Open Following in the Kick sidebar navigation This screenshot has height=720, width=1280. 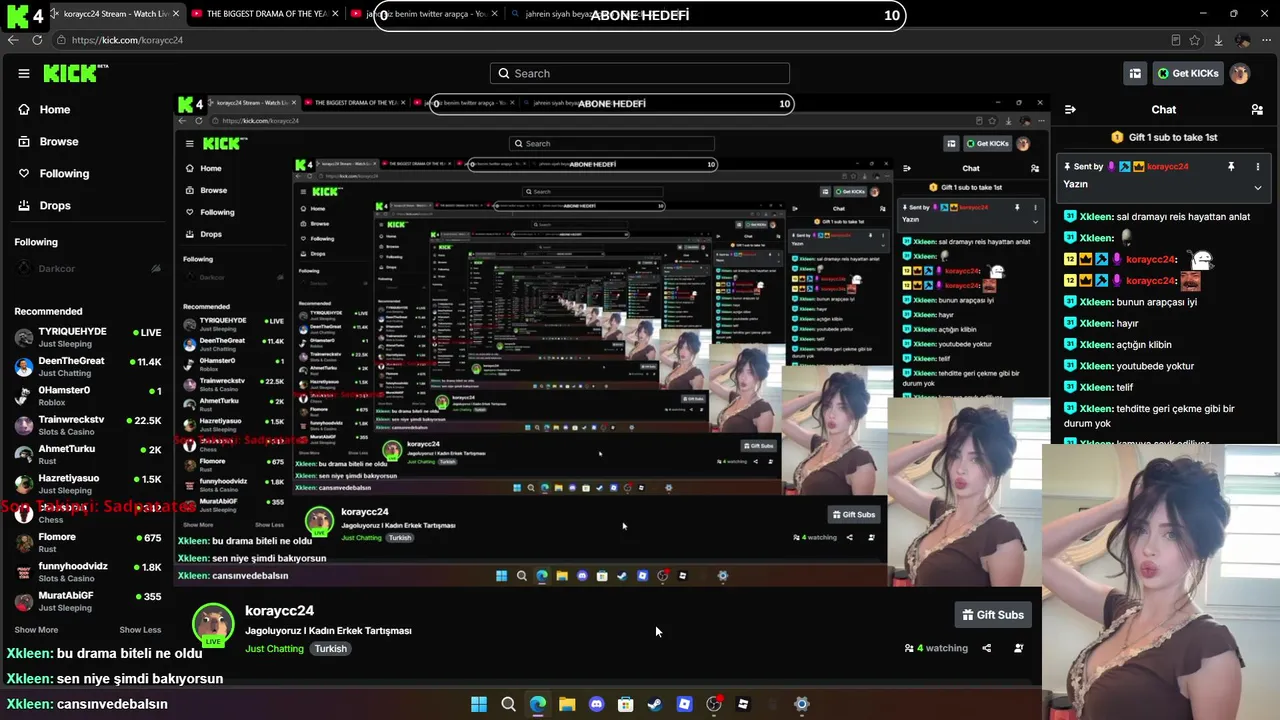pyautogui.click(x=54, y=174)
